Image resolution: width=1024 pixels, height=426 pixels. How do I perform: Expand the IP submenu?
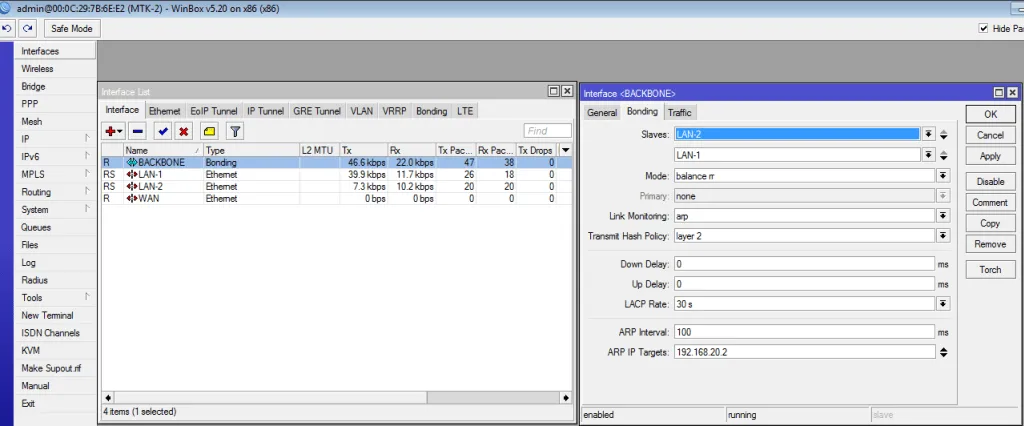click(x=56, y=139)
